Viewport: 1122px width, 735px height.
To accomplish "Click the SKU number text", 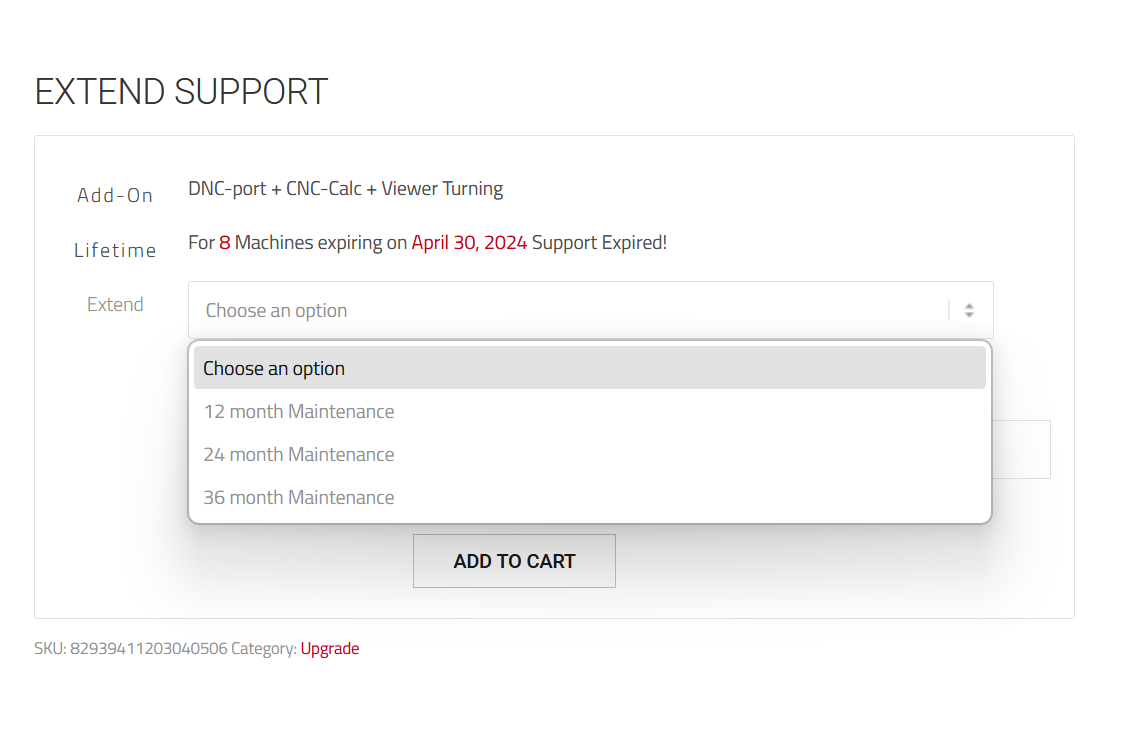I will coord(149,648).
